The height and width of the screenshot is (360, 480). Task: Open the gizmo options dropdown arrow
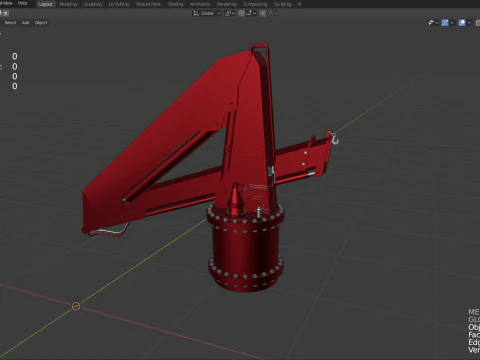tap(452, 23)
